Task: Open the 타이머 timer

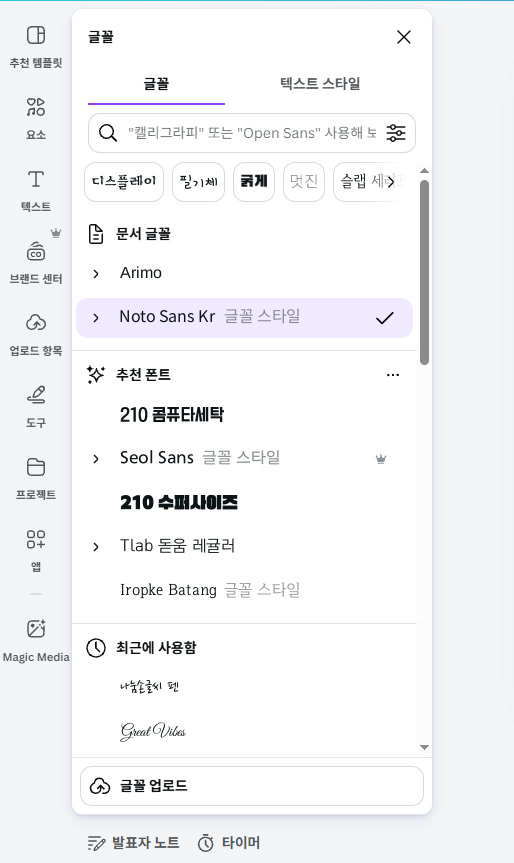Action: 228,843
